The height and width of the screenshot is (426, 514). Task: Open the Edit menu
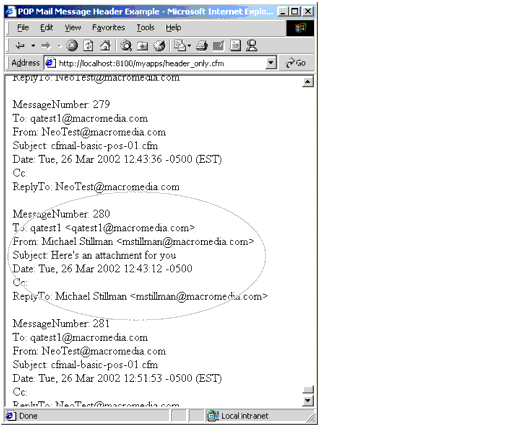(47, 28)
